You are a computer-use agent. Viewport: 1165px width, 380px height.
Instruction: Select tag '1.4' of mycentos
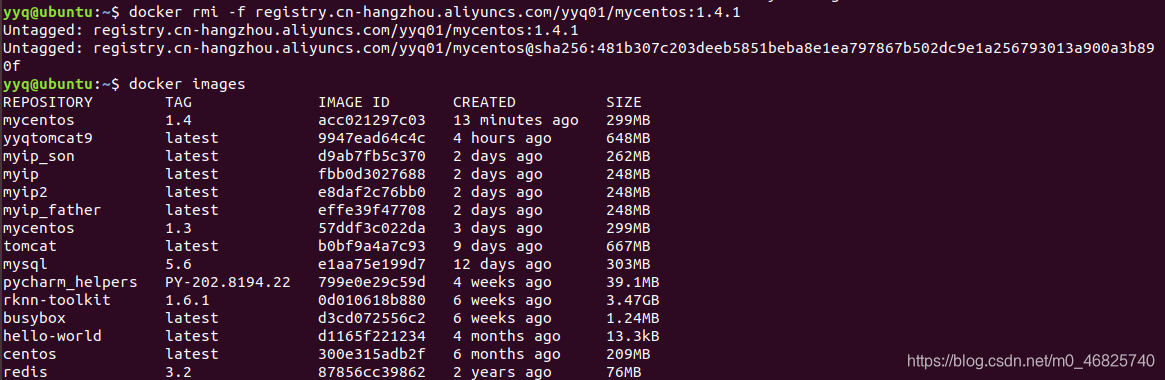tap(178, 120)
